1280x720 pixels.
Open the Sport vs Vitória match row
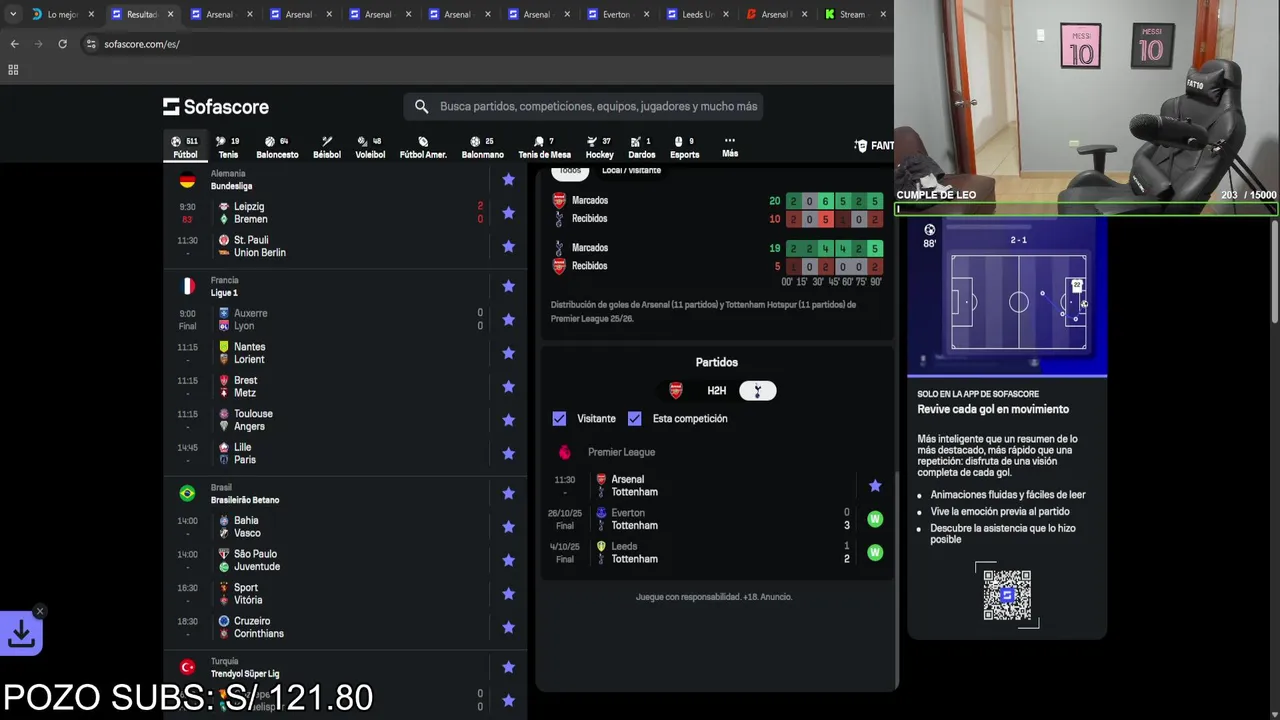click(345, 594)
